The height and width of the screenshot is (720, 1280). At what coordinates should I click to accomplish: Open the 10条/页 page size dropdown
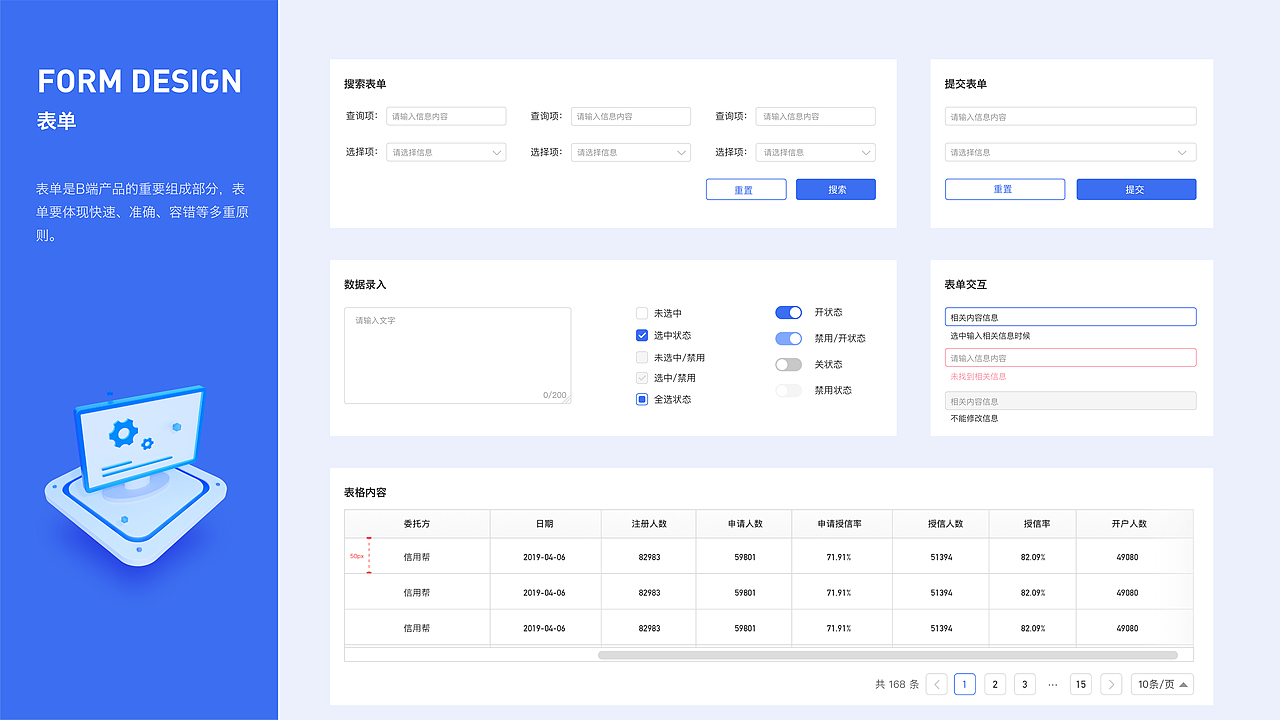pos(1162,684)
